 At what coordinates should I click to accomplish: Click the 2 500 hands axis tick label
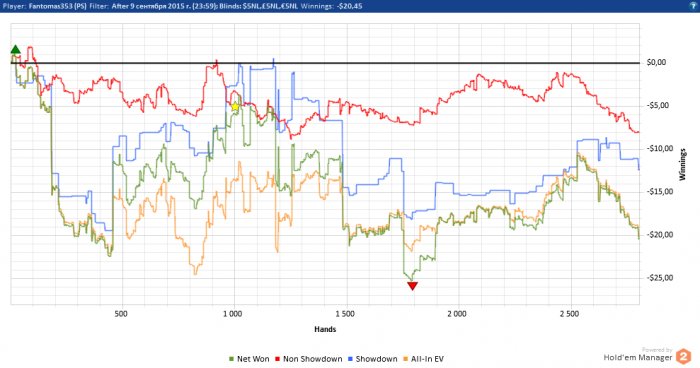click(569, 314)
